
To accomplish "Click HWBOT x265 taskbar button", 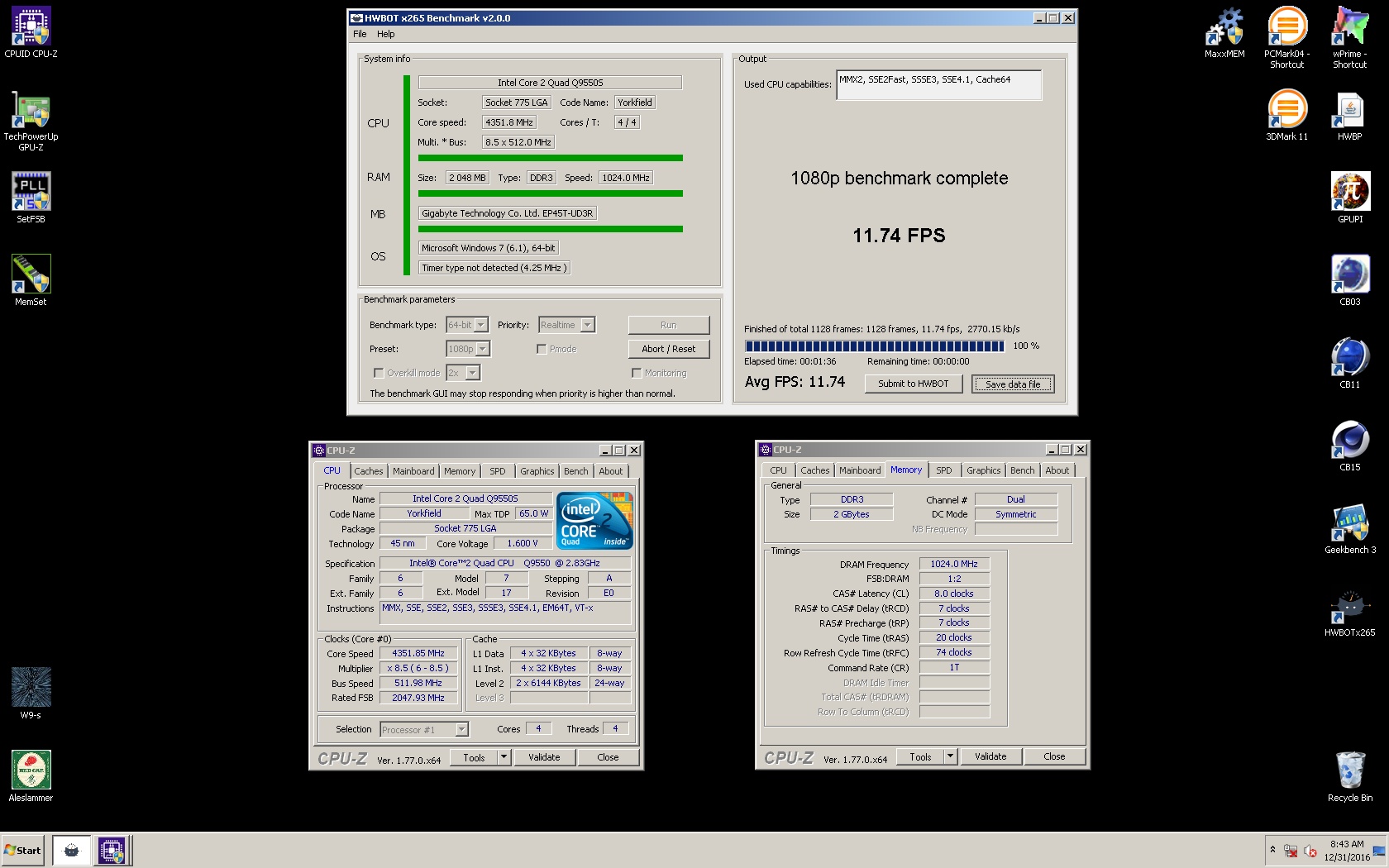I will (72, 850).
